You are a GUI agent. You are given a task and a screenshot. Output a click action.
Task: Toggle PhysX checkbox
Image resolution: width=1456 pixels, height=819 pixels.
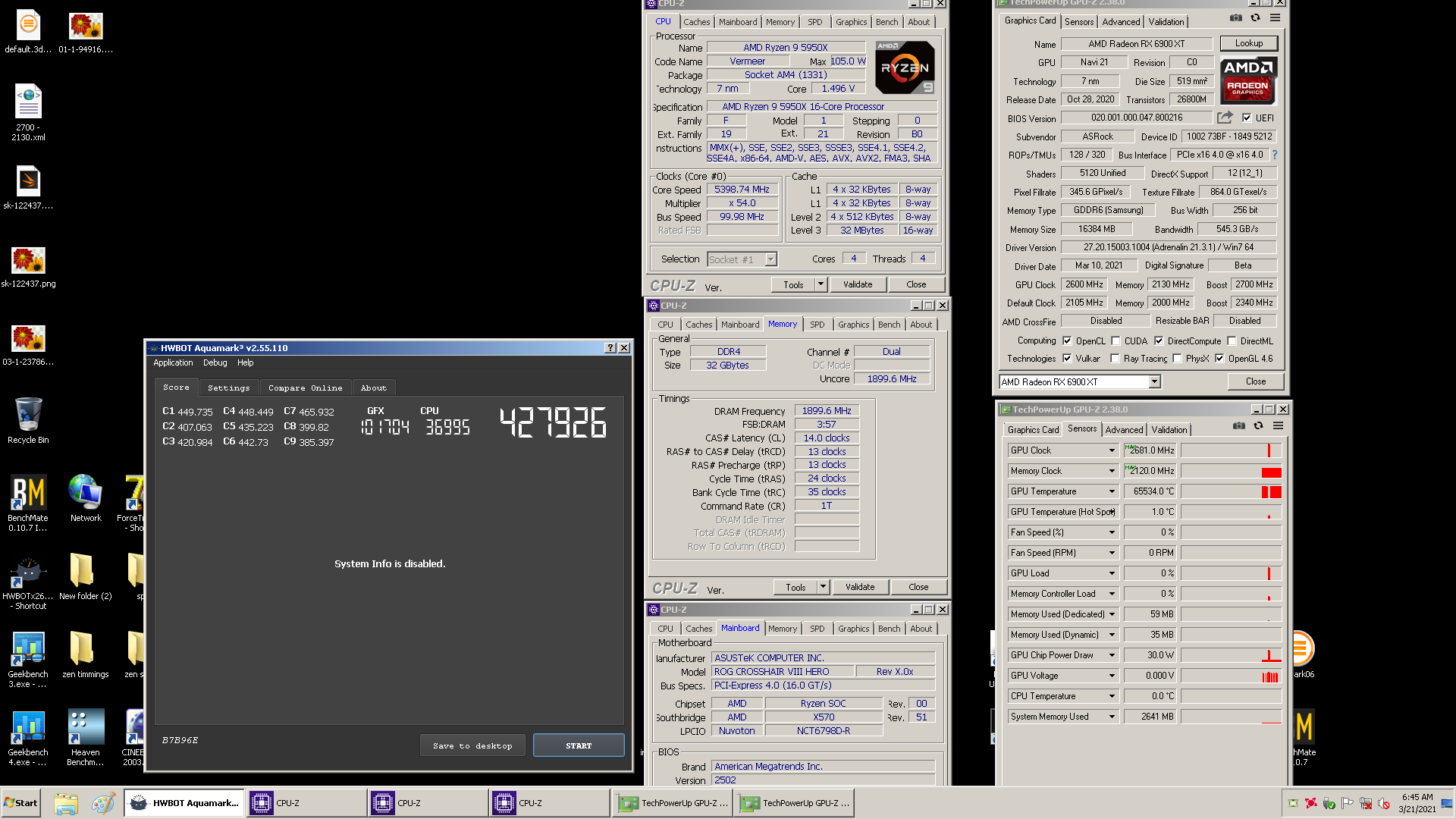tap(1177, 359)
